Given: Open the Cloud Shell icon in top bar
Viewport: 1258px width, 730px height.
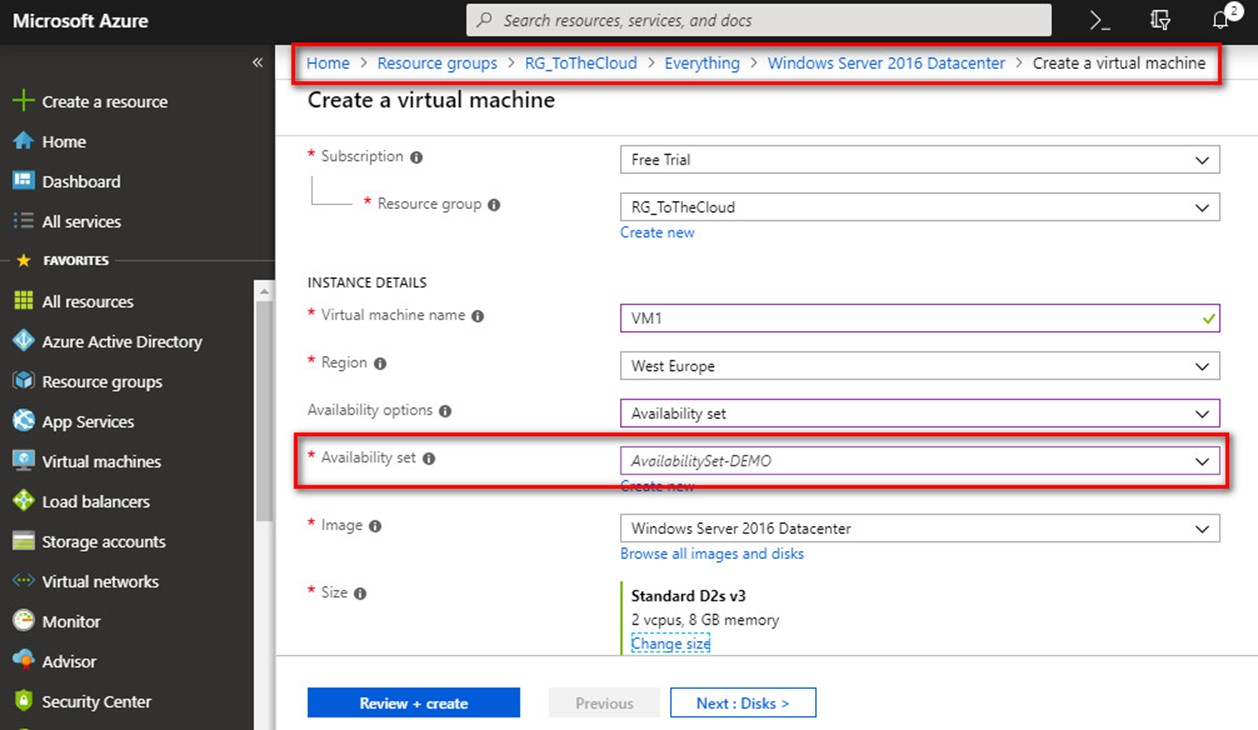Looking at the screenshot, I should [x=1100, y=21].
